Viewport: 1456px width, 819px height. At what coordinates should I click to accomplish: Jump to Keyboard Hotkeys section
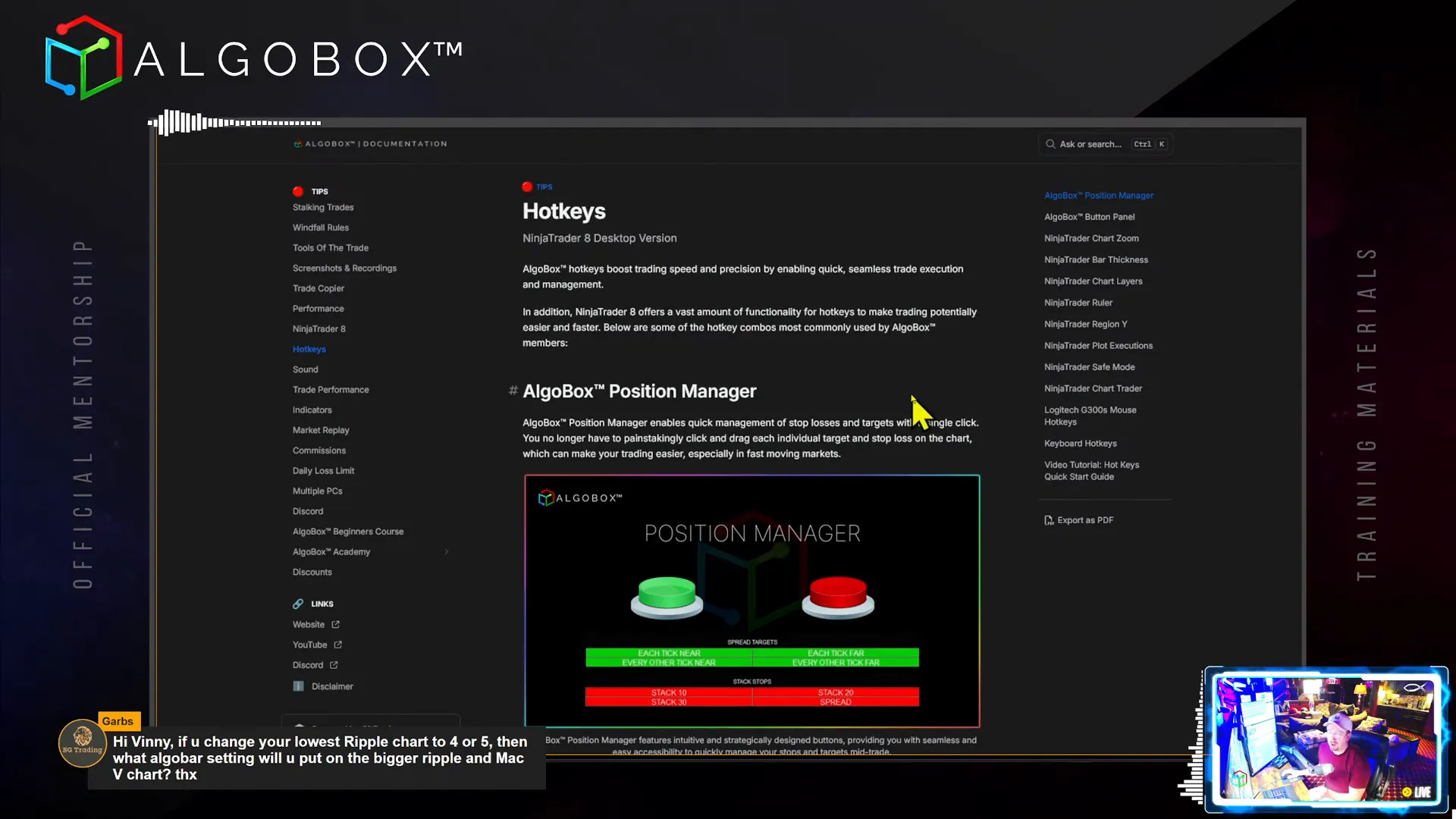click(1081, 444)
